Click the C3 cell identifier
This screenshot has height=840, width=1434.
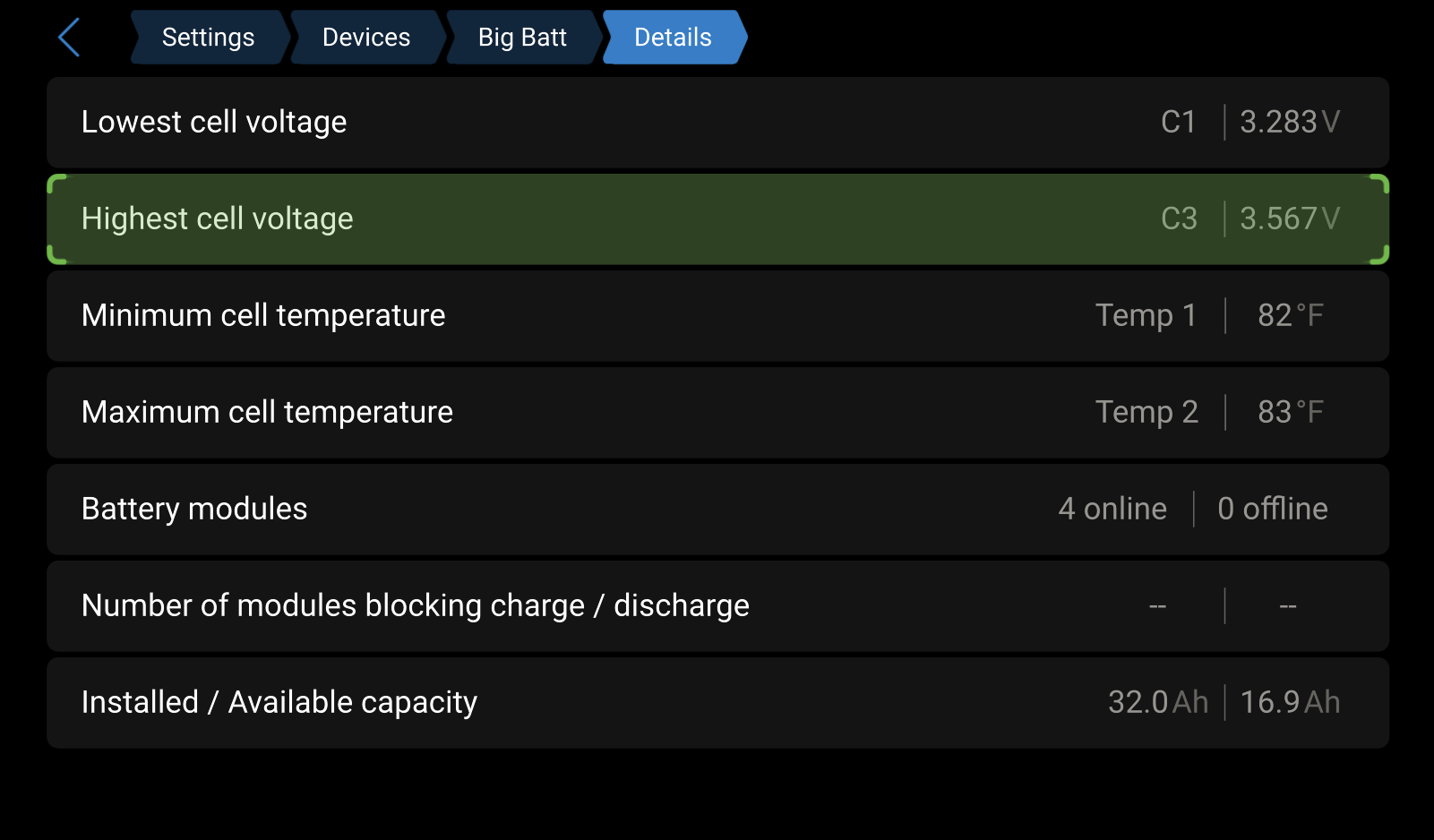(x=1179, y=219)
